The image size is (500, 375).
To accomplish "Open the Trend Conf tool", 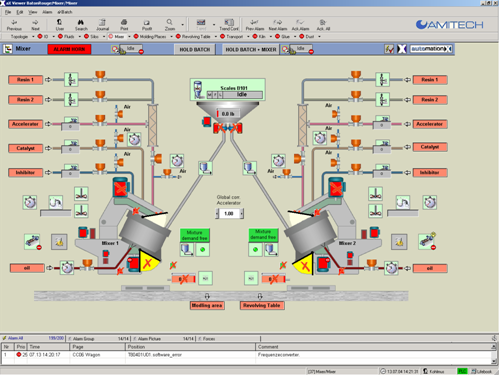I will pos(229,25).
